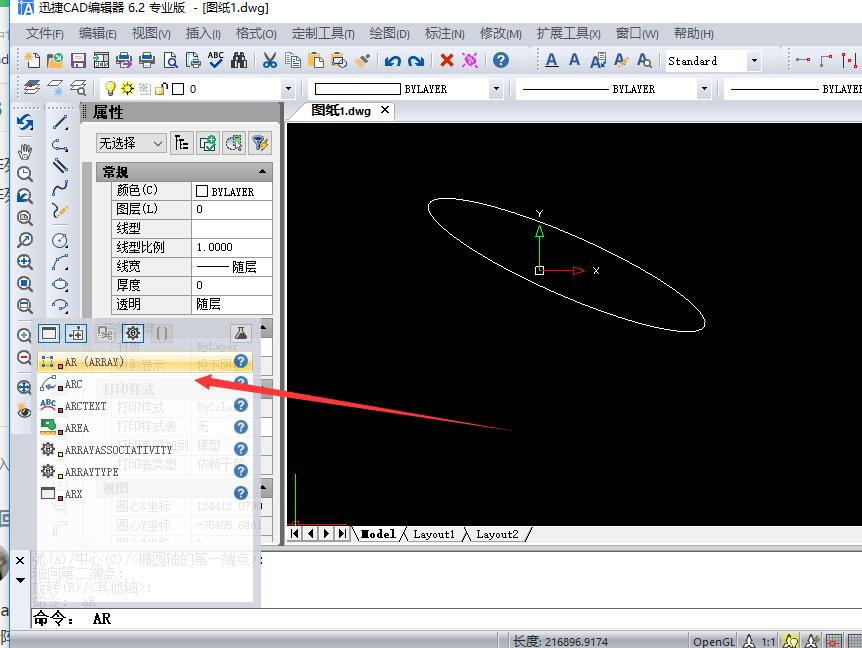The image size is (862, 648).
Task: Choose the Circle drawing tool
Action: coord(60,240)
